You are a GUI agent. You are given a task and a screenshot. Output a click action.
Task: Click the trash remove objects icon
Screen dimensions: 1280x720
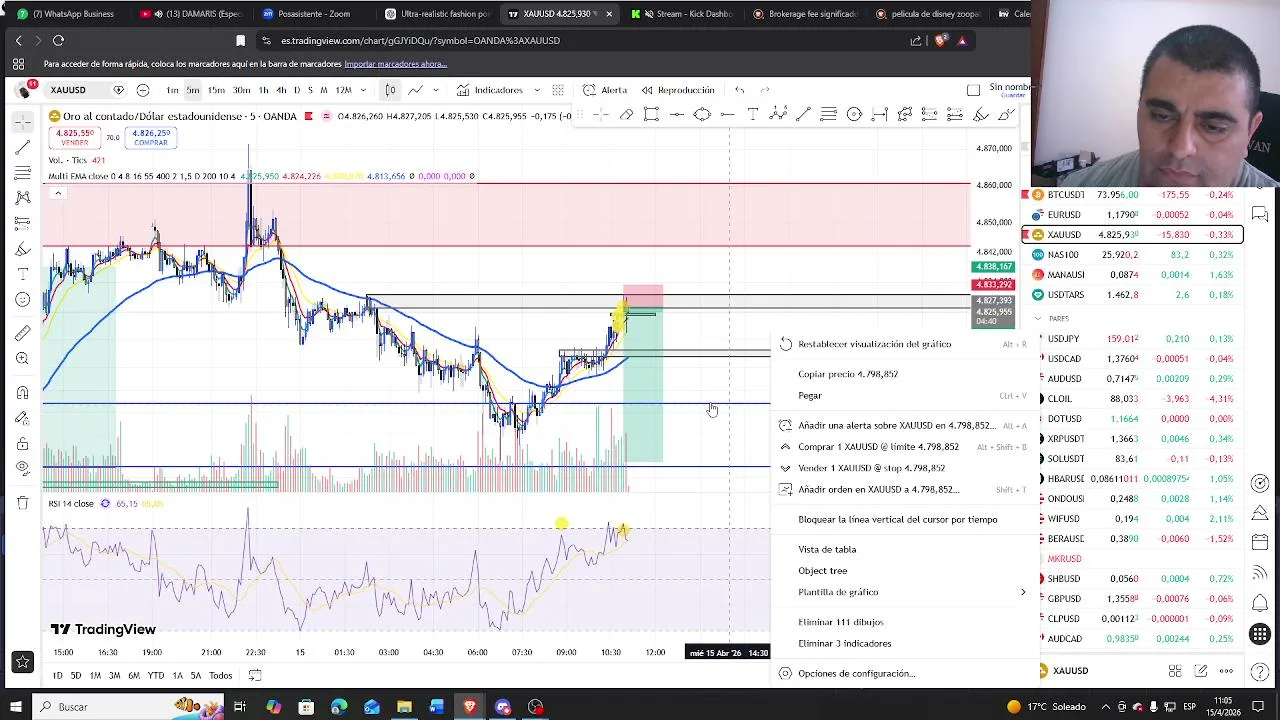click(x=23, y=503)
